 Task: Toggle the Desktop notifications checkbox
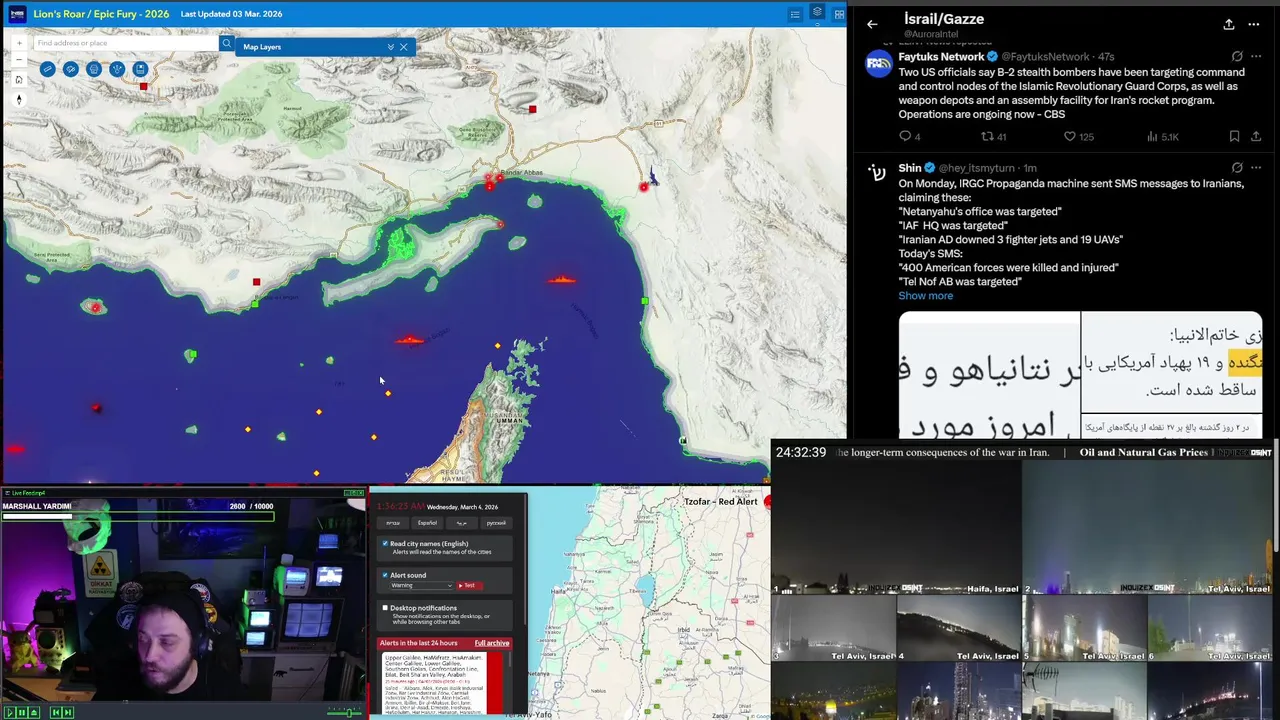[x=385, y=607]
